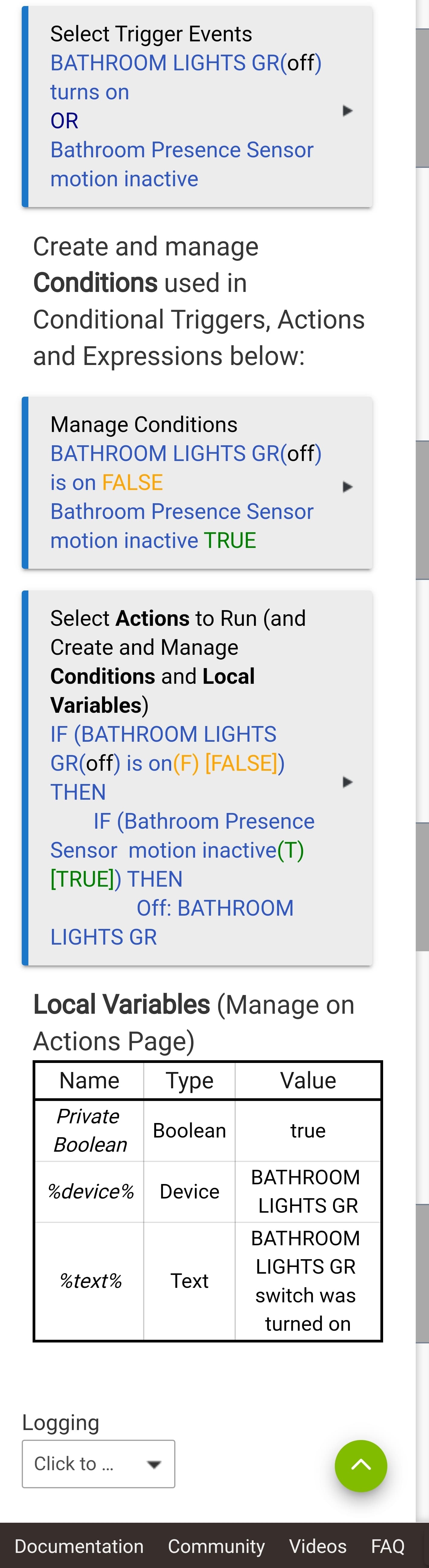This screenshot has width=429, height=1568.
Task: Click the Private Boolean variable row
Action: tap(207, 1130)
